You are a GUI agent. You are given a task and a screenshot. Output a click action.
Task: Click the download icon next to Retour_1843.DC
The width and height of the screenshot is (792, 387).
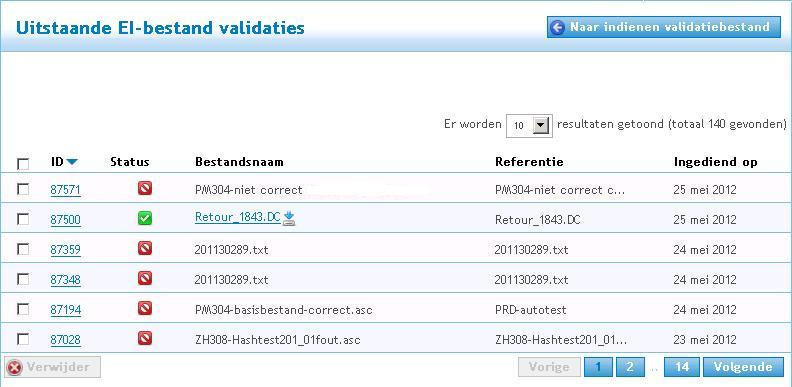288,218
